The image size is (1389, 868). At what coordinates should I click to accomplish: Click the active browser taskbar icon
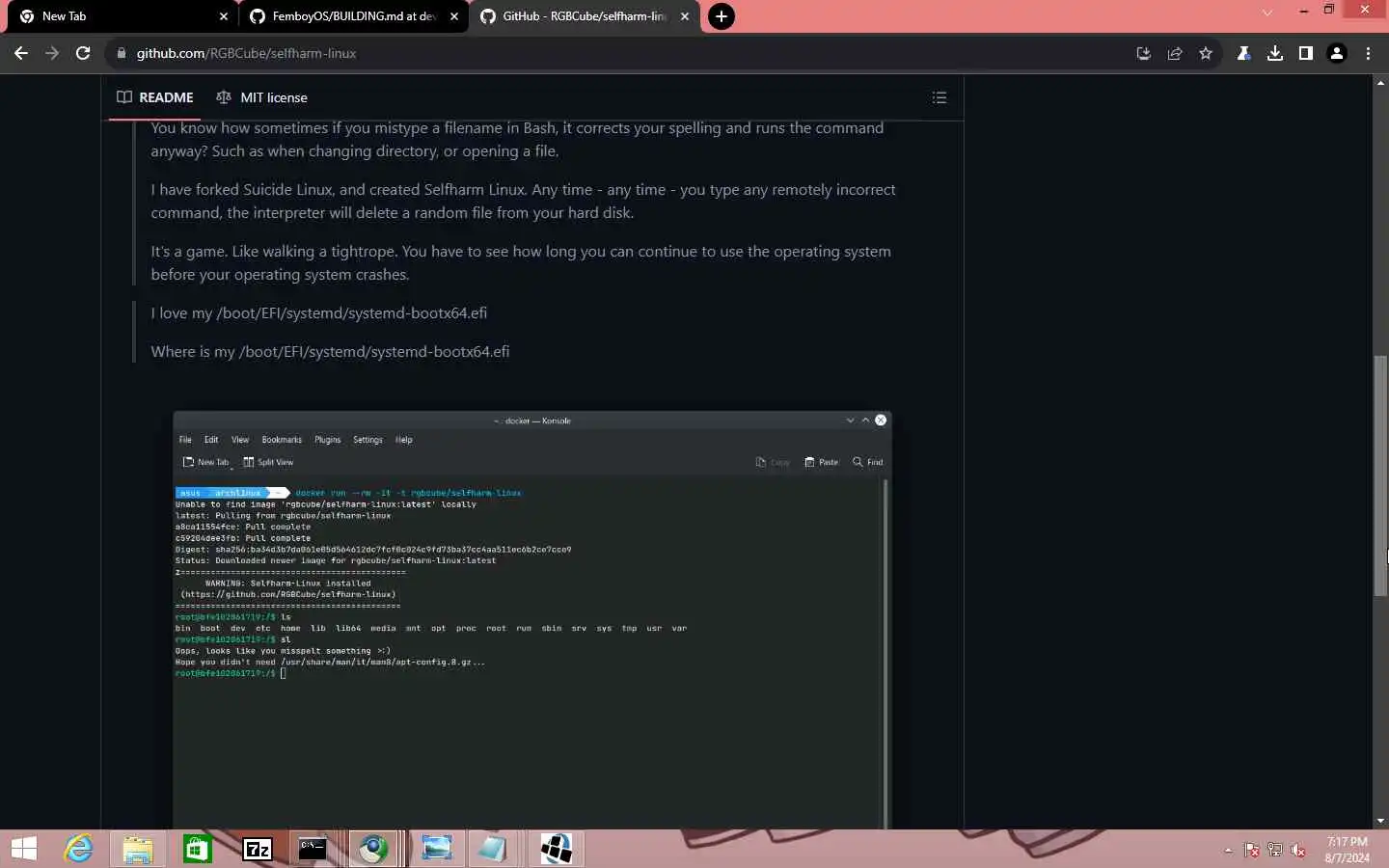click(374, 849)
